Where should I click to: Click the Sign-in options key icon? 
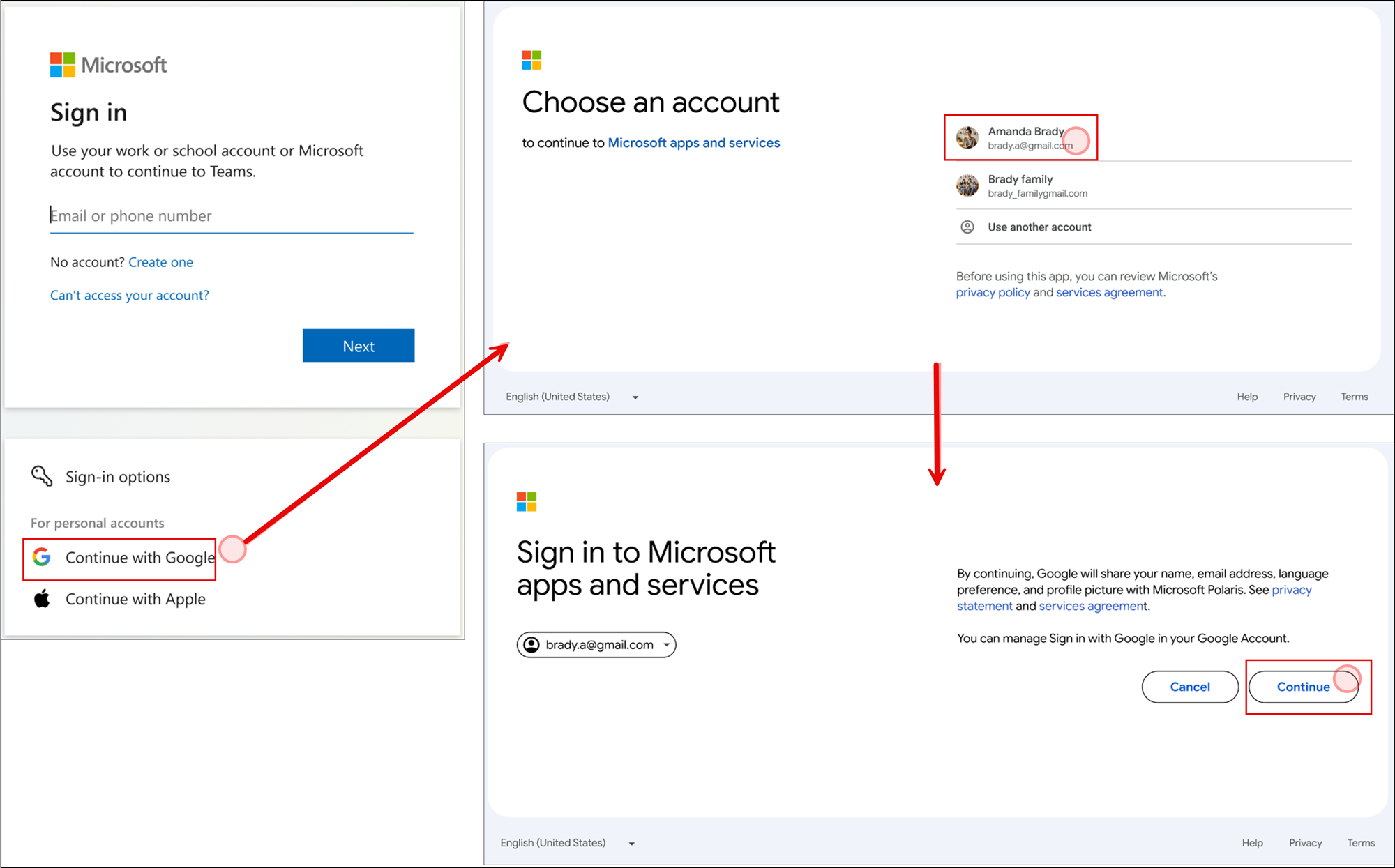point(42,476)
